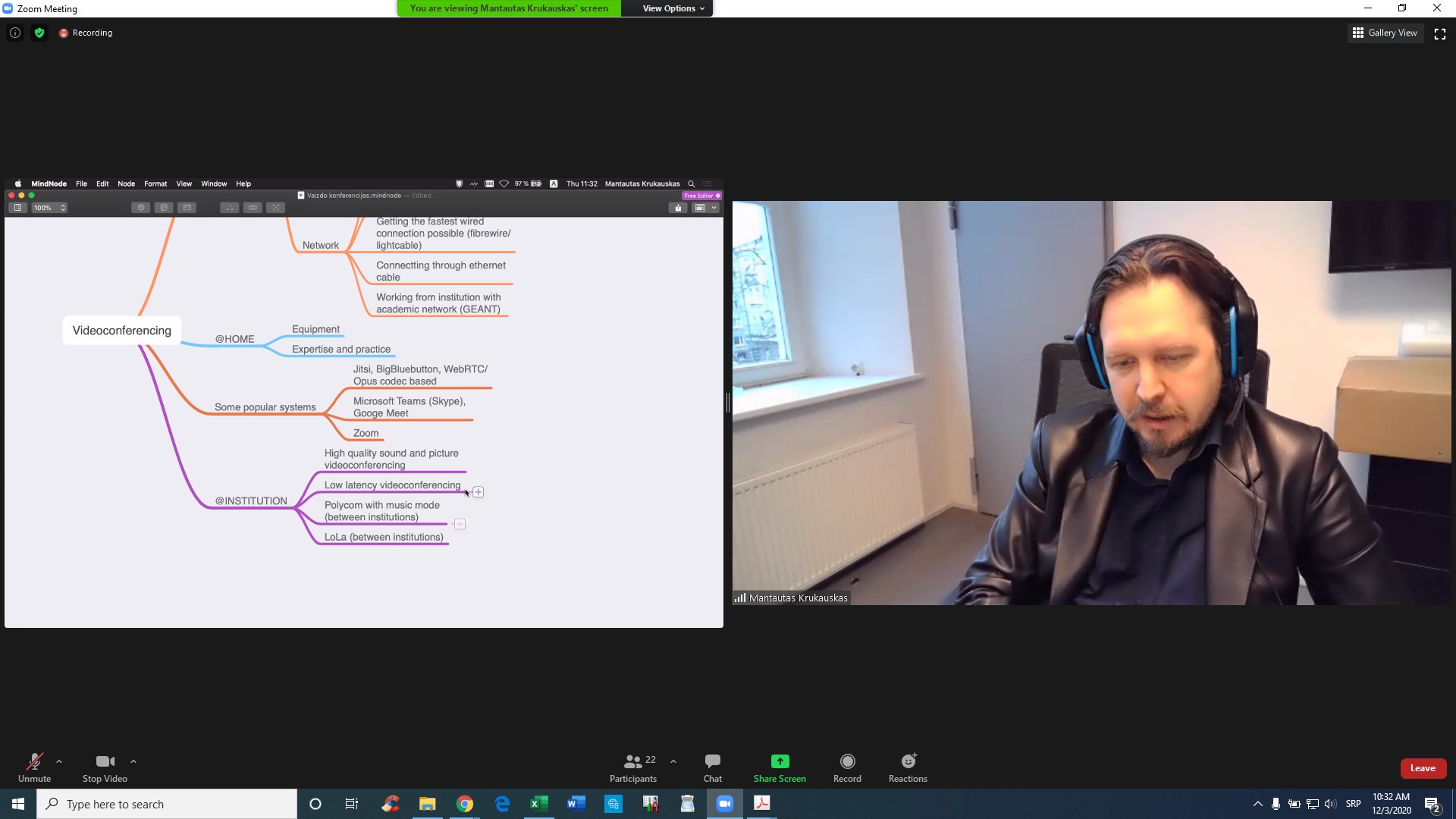Open MindNode app menu in shared screen
This screenshot has width=1456, height=819.
click(49, 184)
